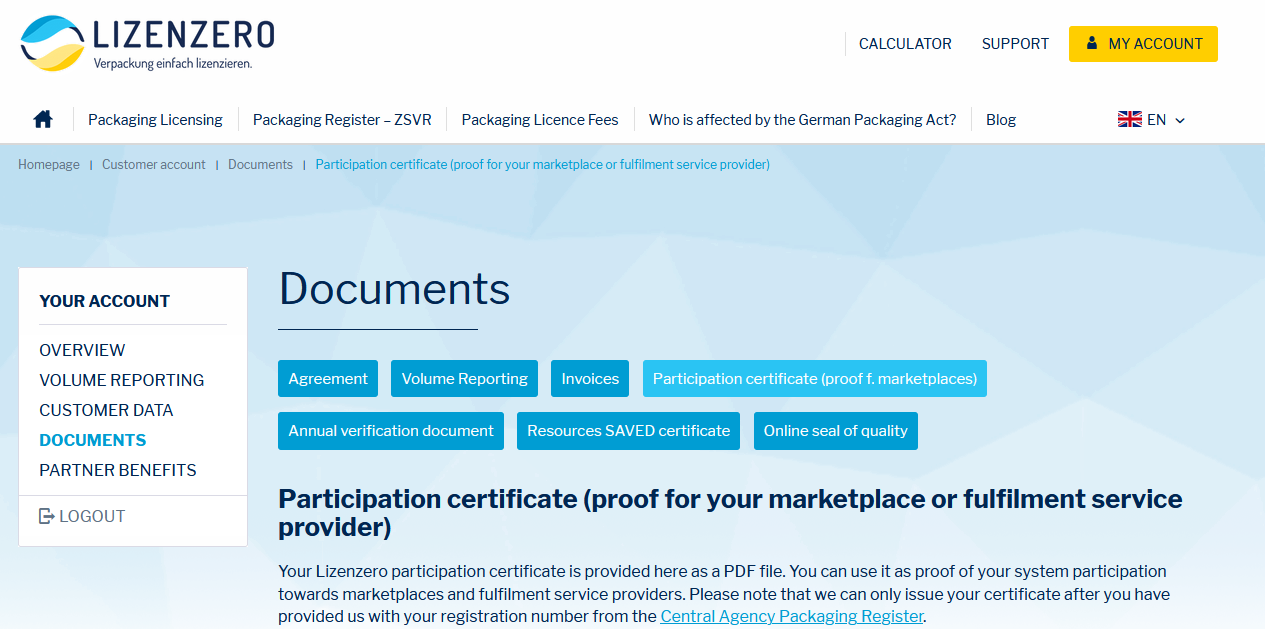
Task: Follow Central Agency Packaging Register link
Action: (x=792, y=616)
